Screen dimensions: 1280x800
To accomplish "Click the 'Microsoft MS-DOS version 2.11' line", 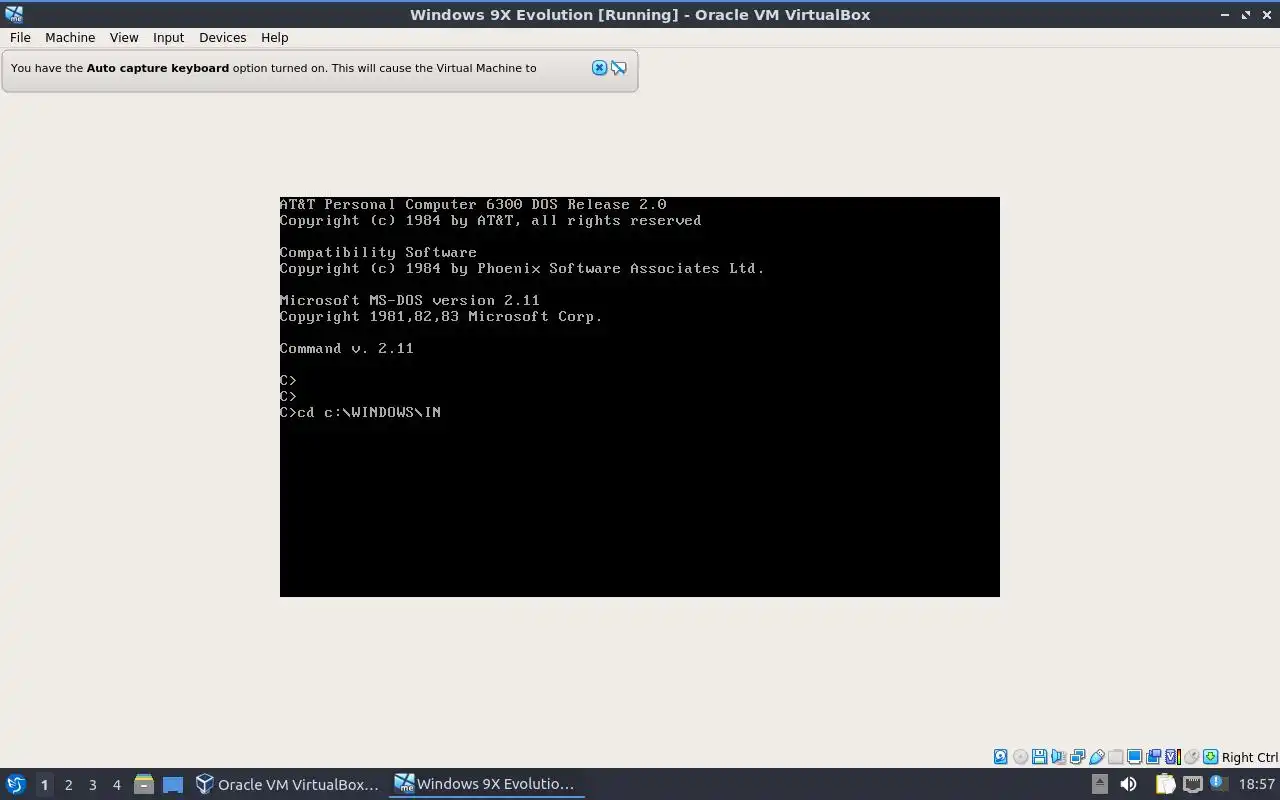I will tap(409, 300).
